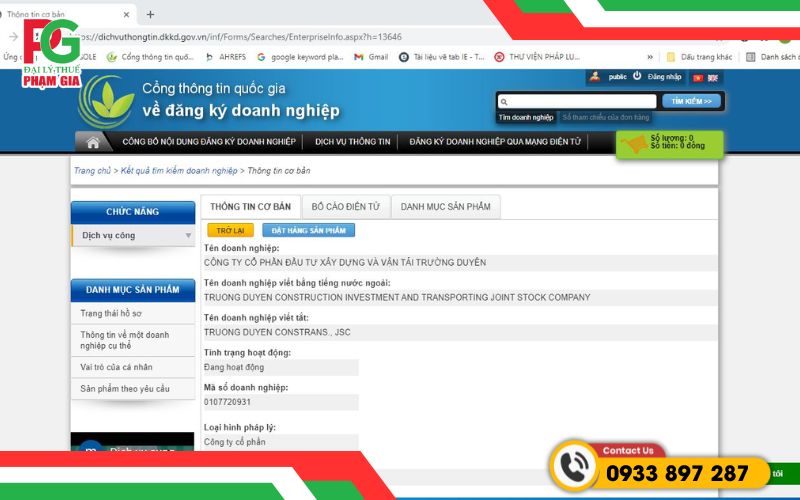Click the Đăng nhập login link
The width and height of the screenshot is (800, 500).
(664, 77)
